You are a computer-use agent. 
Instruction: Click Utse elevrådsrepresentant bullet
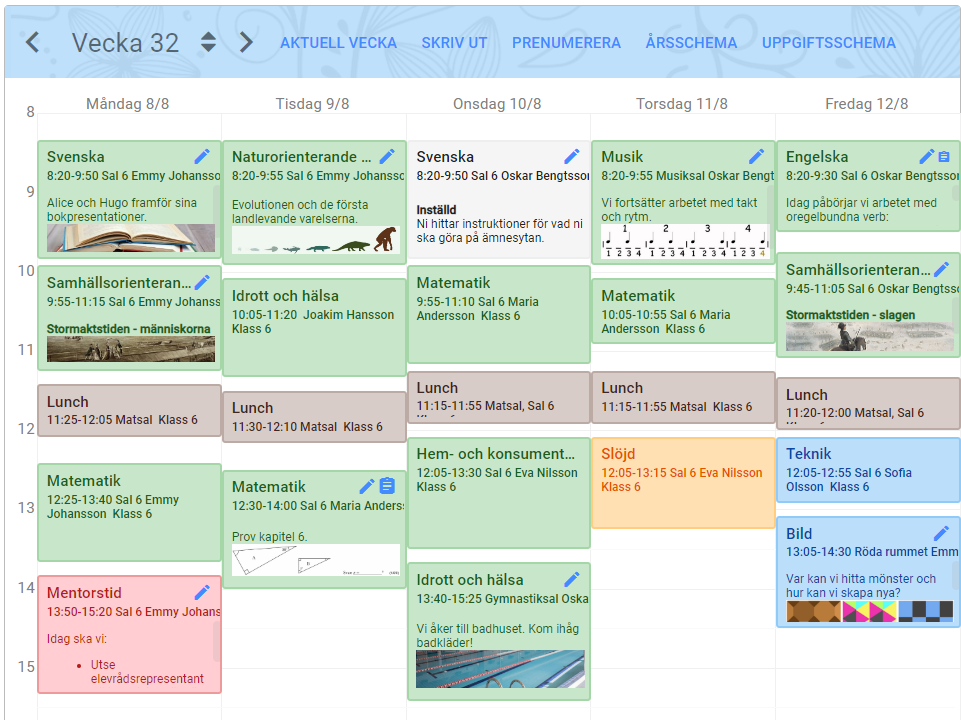(147, 672)
